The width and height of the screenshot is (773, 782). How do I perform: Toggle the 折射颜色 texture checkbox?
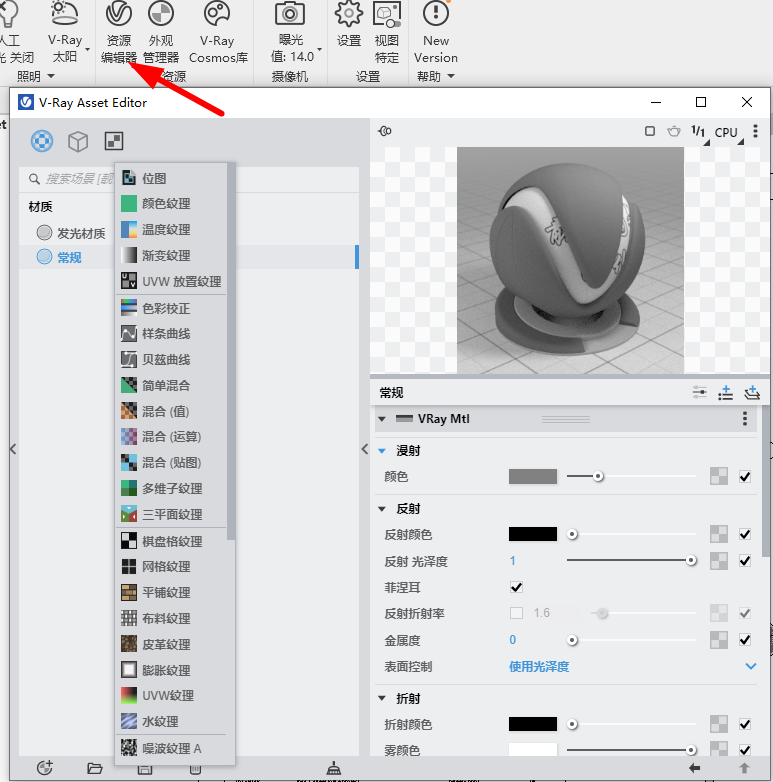click(x=745, y=724)
